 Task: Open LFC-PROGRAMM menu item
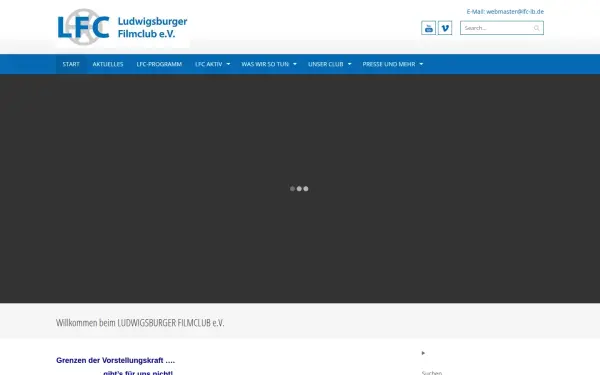[x=159, y=64]
